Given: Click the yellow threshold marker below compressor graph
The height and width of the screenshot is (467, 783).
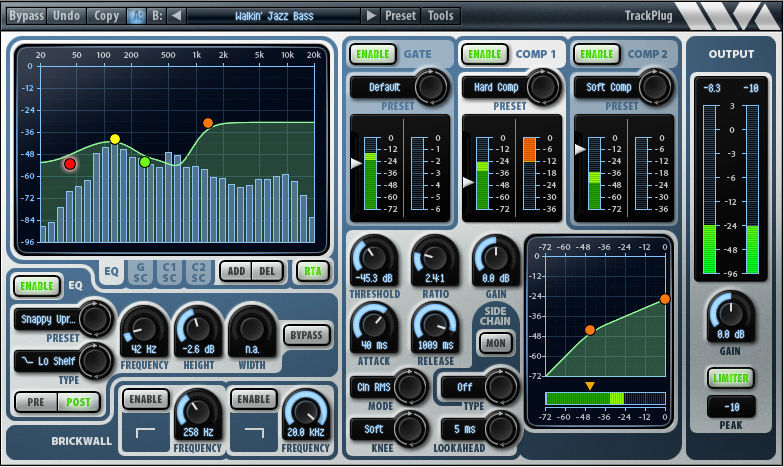Looking at the screenshot, I should click(590, 386).
